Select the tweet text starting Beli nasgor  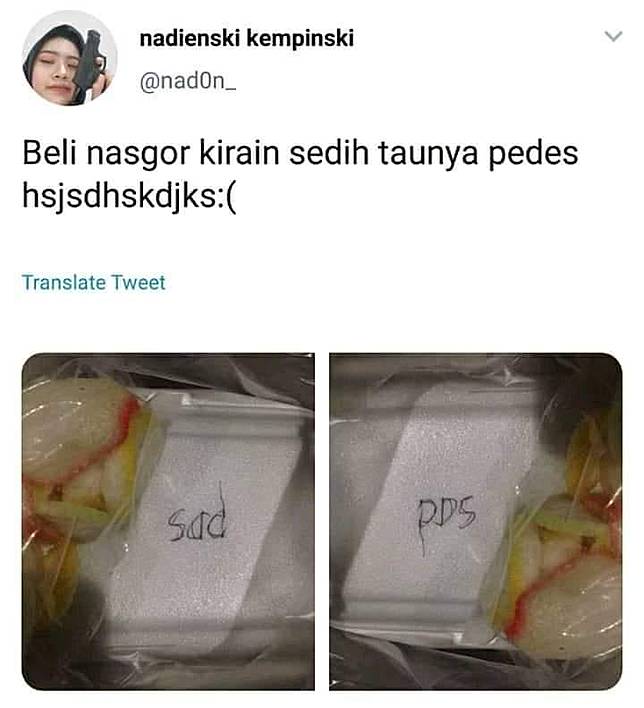(300, 175)
